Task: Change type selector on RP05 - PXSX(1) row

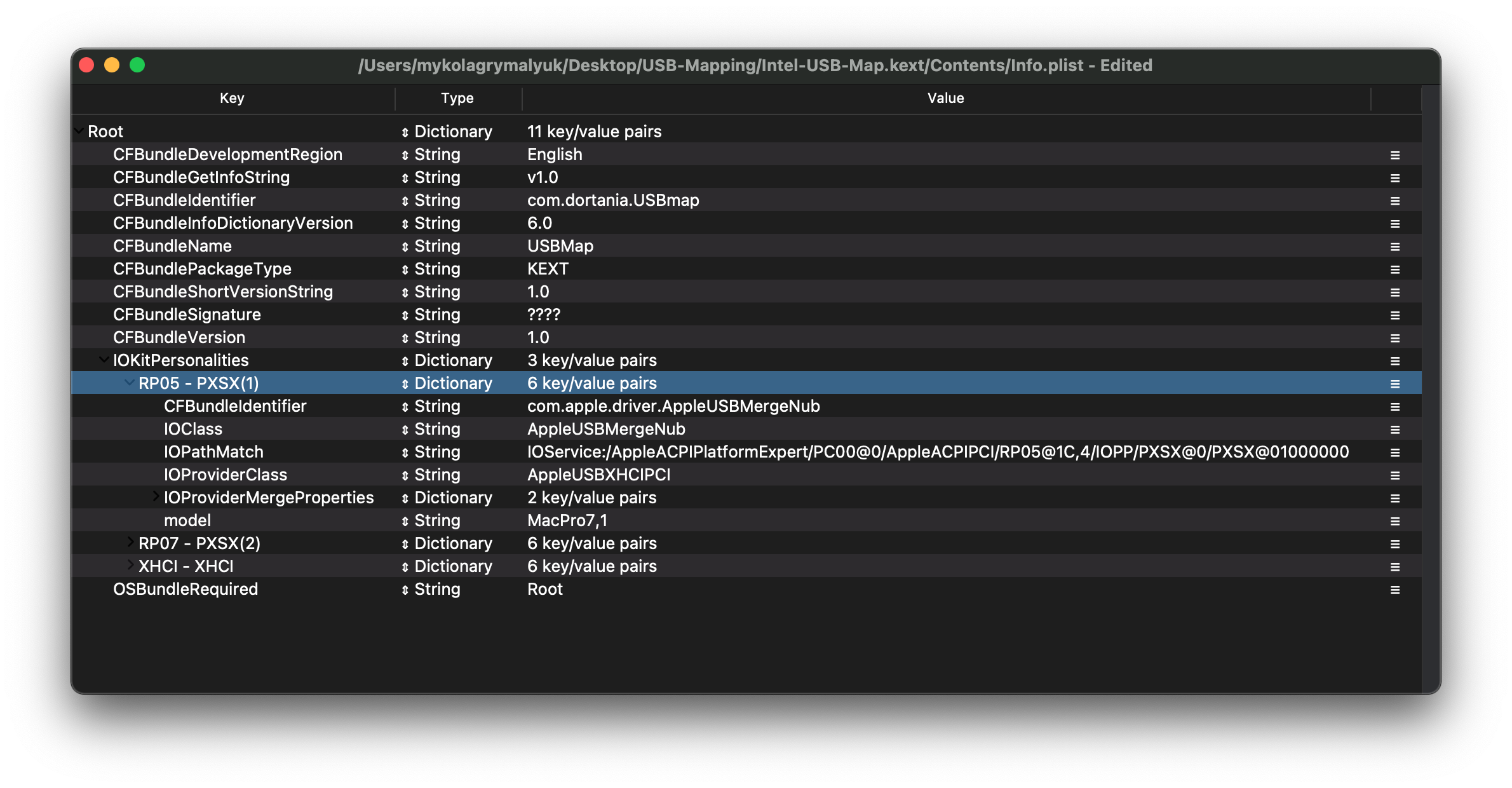Action: pos(405,384)
